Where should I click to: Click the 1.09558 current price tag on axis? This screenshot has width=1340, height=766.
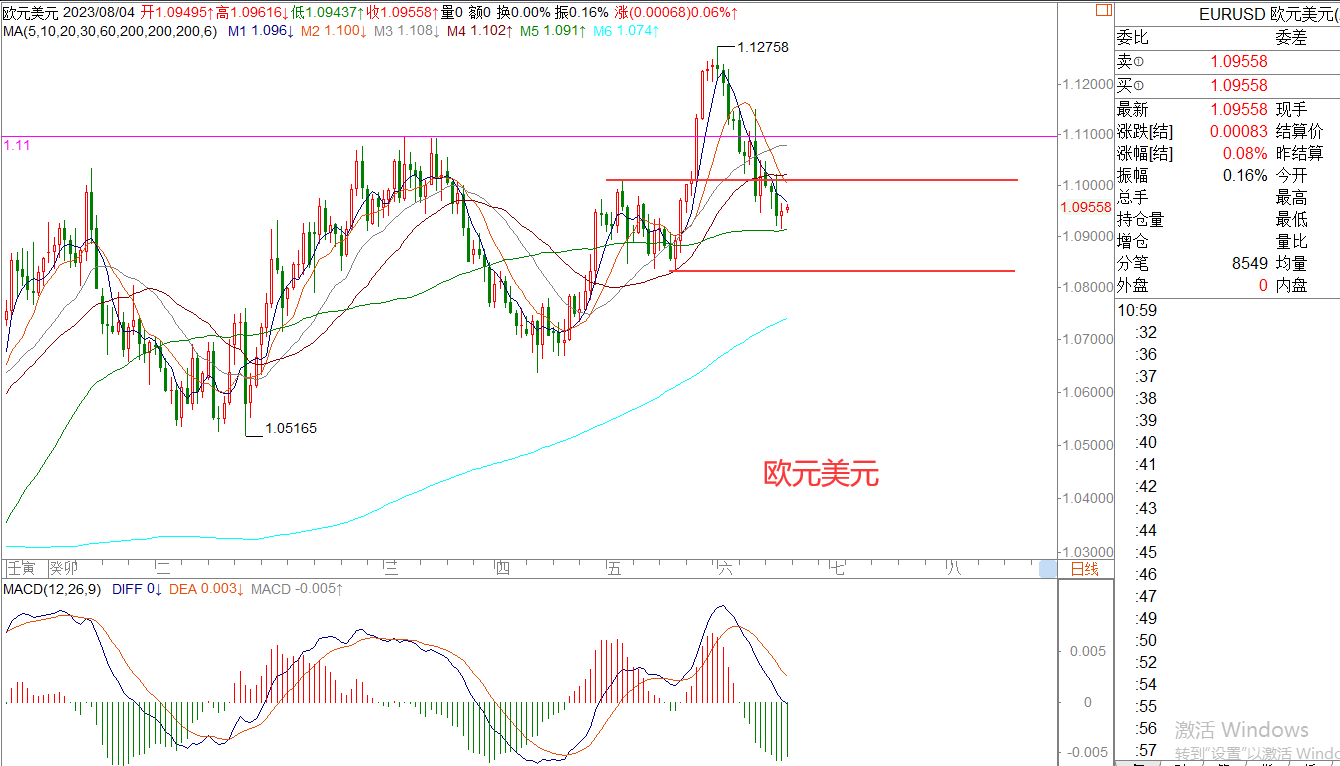click(1085, 207)
